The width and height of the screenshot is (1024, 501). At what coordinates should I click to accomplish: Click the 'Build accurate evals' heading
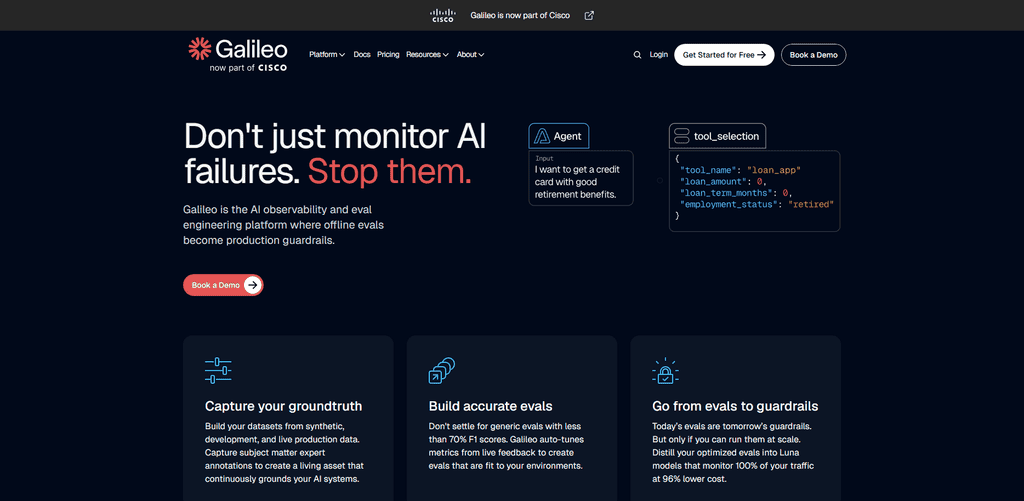pyautogui.click(x=490, y=406)
